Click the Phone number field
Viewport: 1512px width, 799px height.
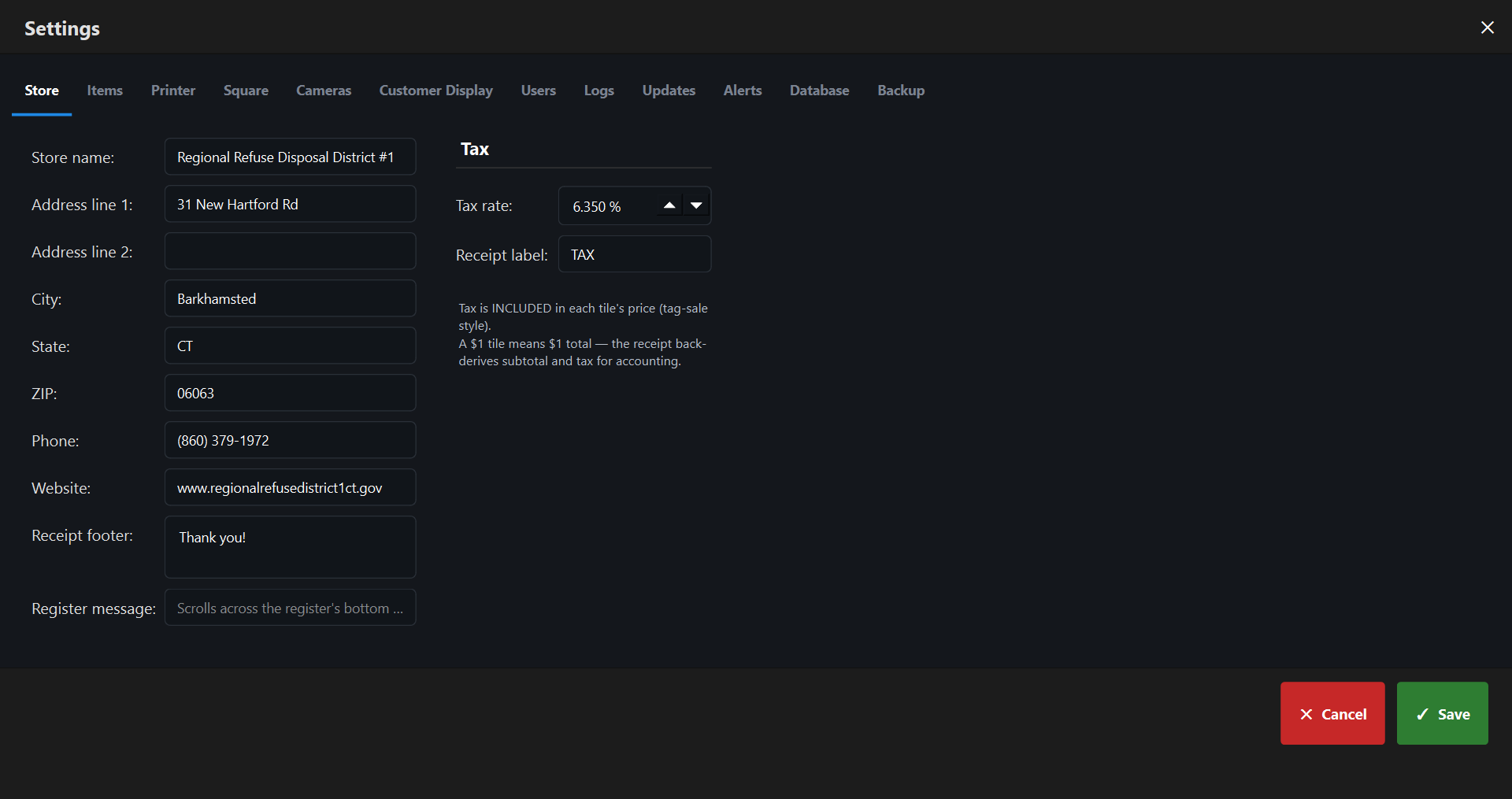[x=290, y=440]
